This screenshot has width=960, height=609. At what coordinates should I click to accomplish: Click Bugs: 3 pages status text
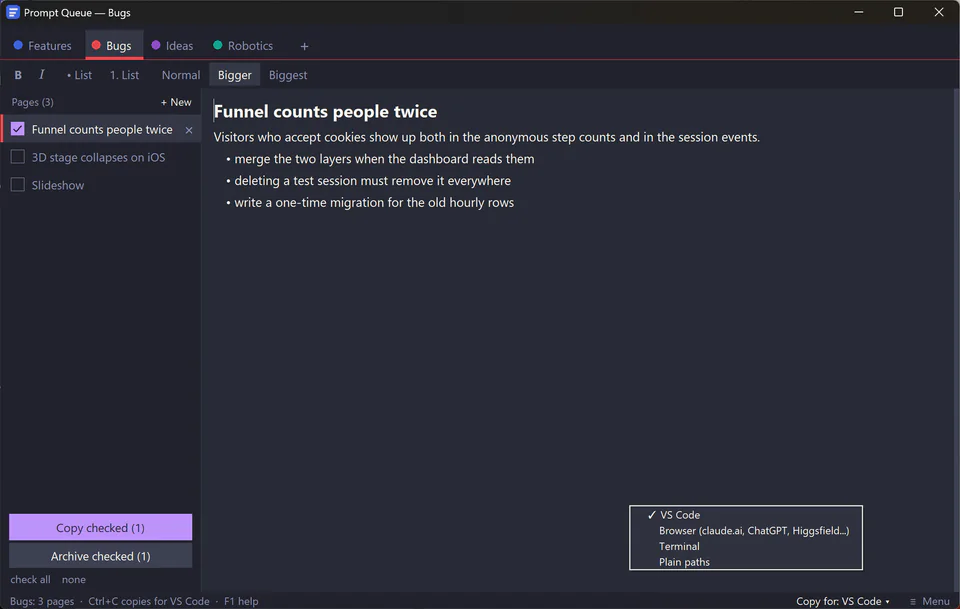(x=42, y=601)
